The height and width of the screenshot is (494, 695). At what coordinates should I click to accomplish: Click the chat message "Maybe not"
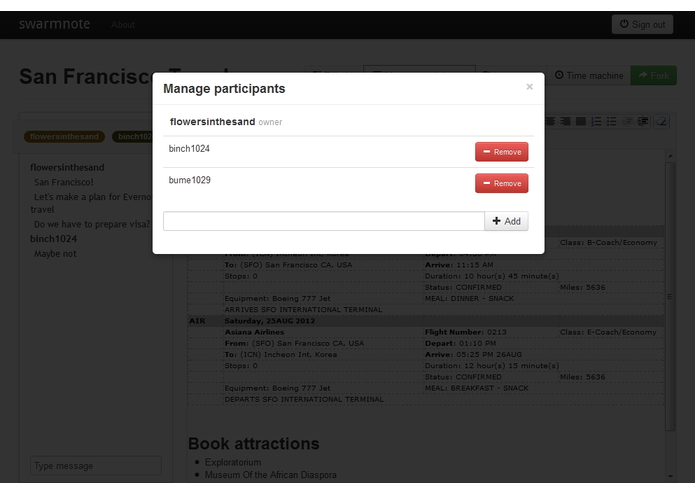pyautogui.click(x=55, y=254)
